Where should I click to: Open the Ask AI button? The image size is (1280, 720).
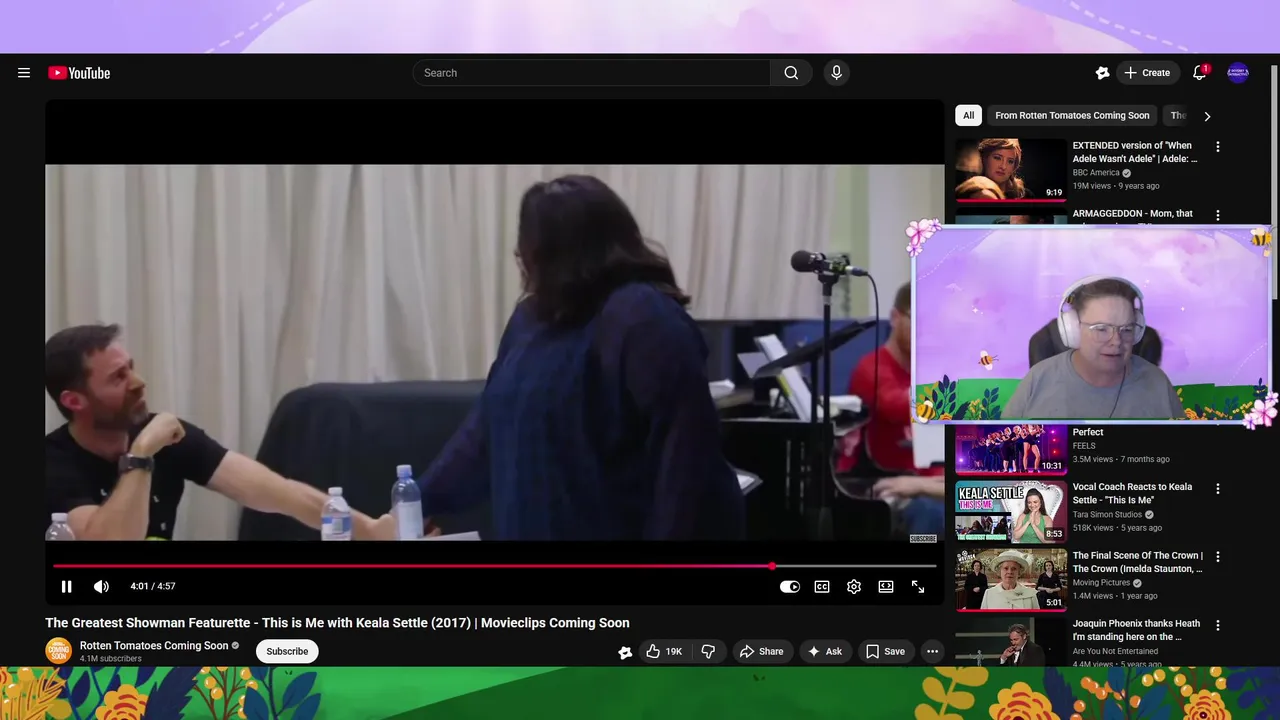[x=825, y=651]
